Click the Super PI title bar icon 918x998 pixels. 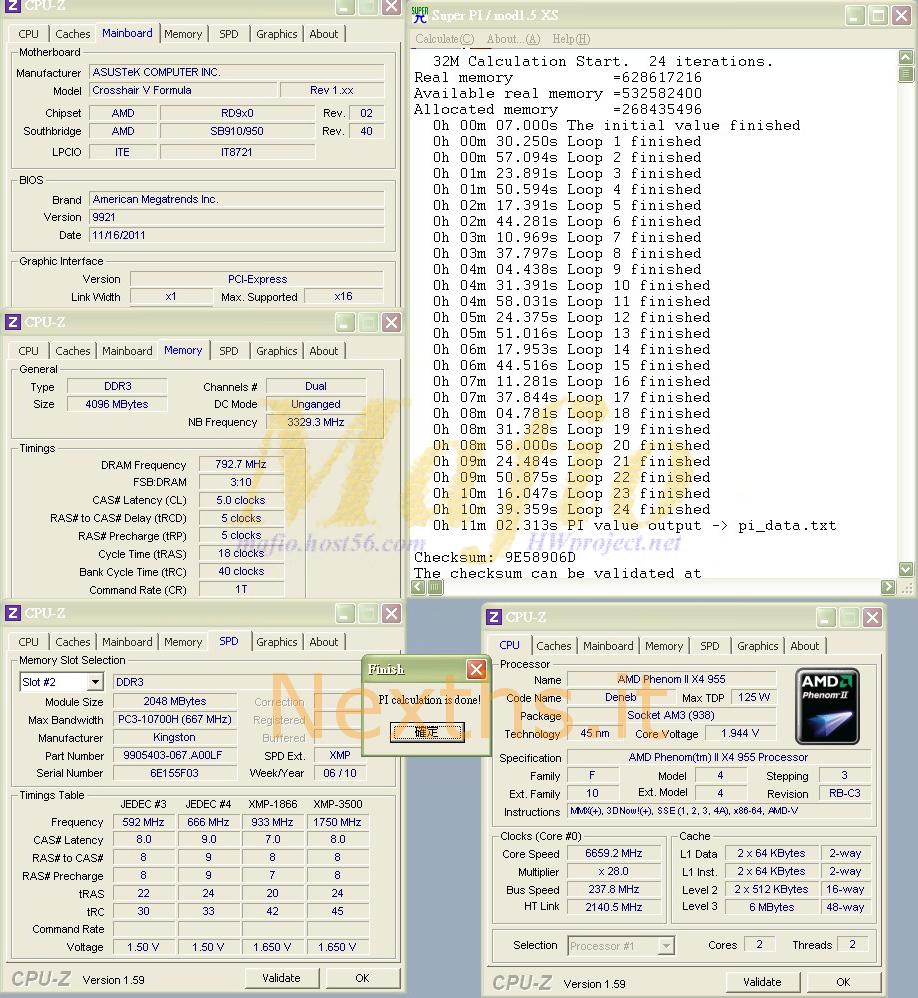(420, 14)
